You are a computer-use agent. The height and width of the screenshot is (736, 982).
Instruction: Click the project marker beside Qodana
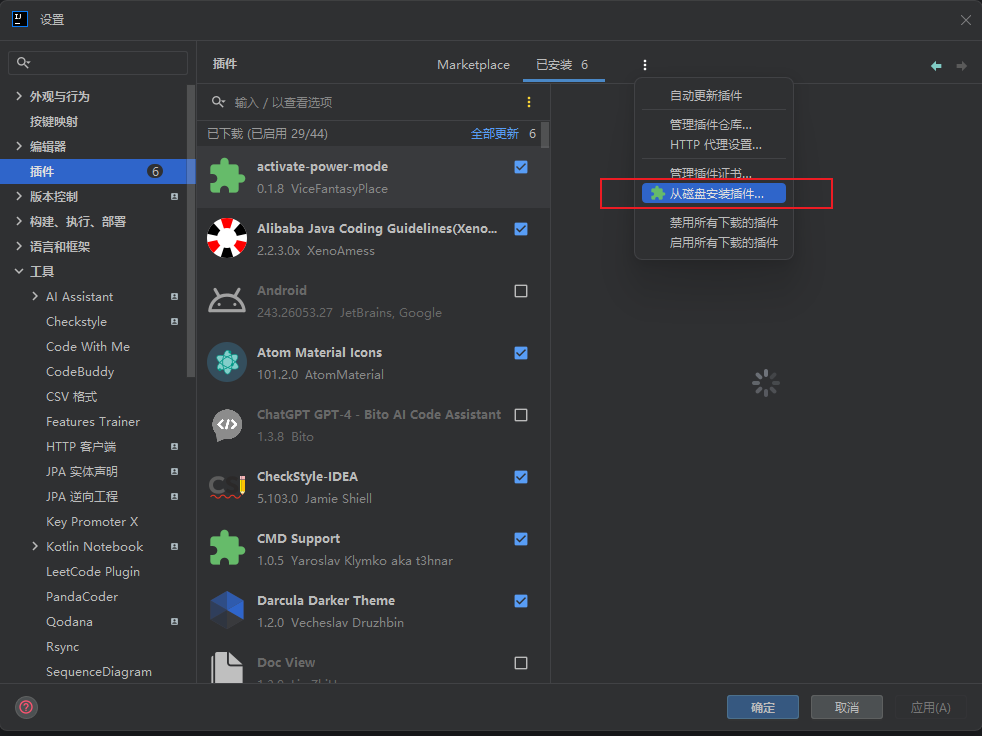tap(175, 621)
